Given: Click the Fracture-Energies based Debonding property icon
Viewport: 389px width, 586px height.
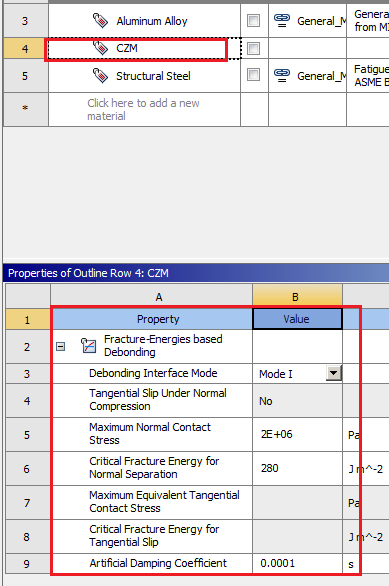Looking at the screenshot, I should click(x=89, y=346).
